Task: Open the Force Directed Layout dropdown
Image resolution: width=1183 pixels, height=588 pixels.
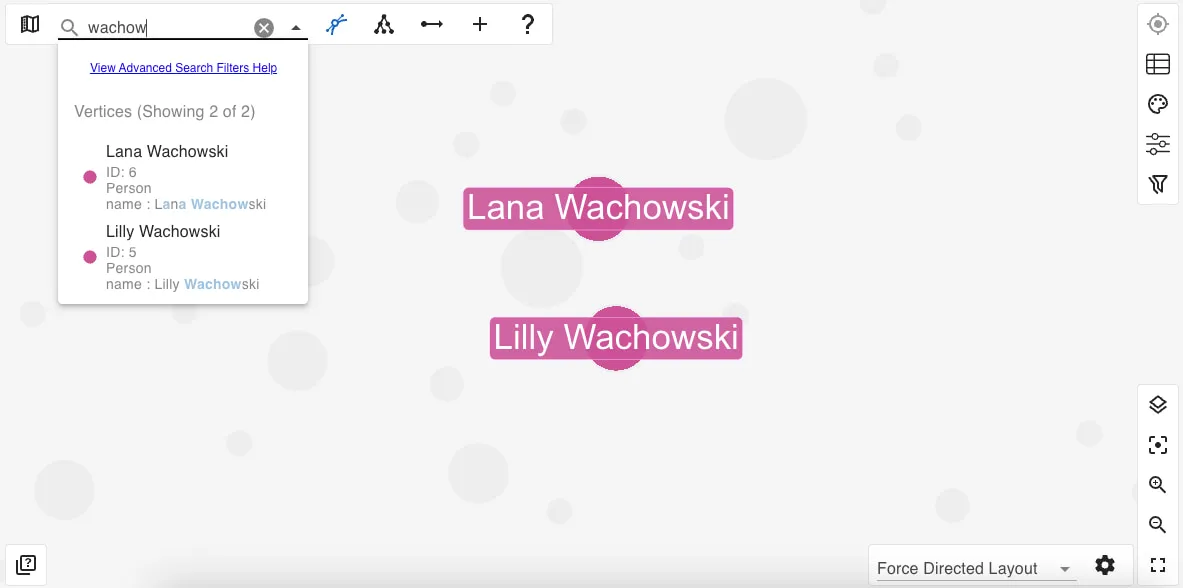Action: click(x=975, y=568)
